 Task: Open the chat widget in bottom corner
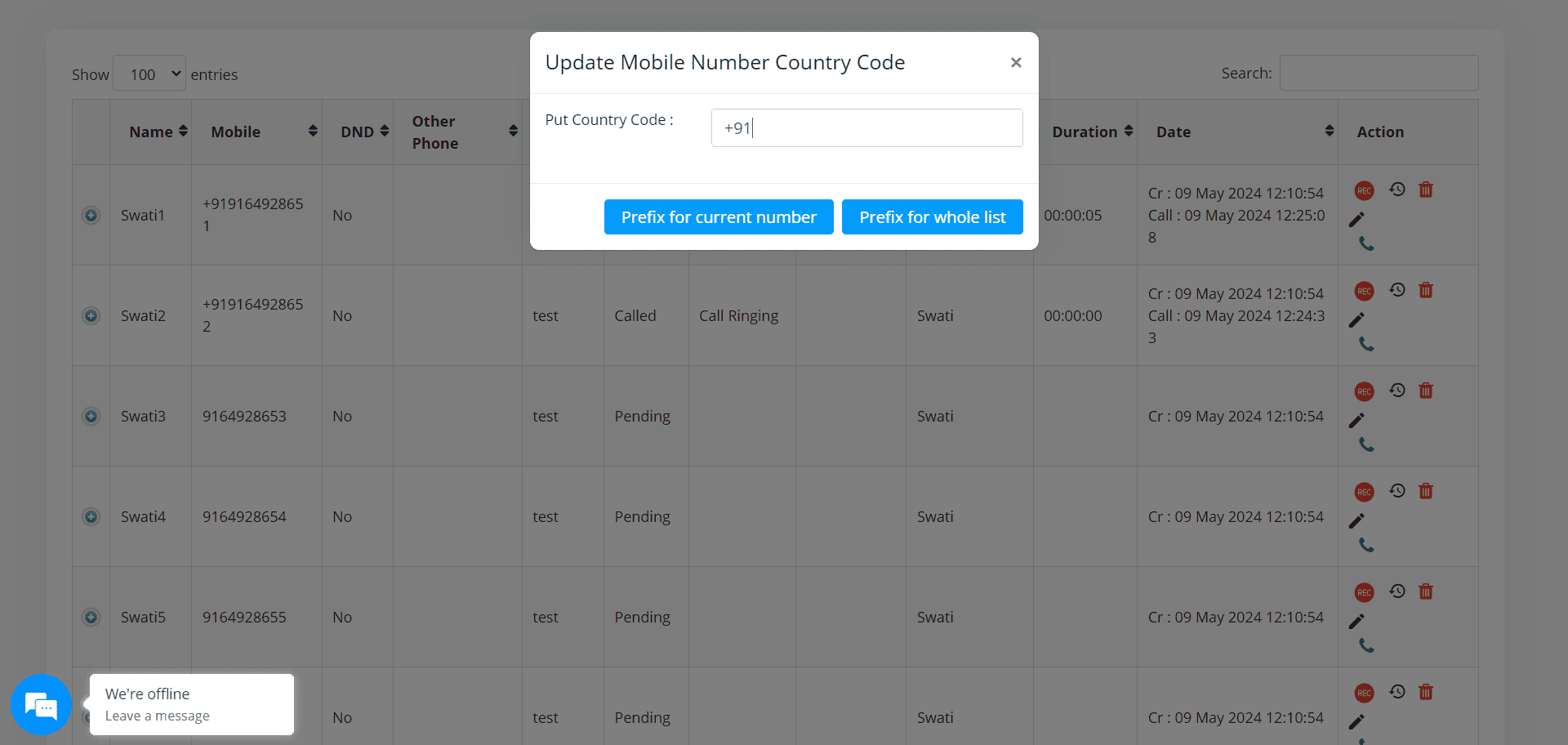coord(41,704)
